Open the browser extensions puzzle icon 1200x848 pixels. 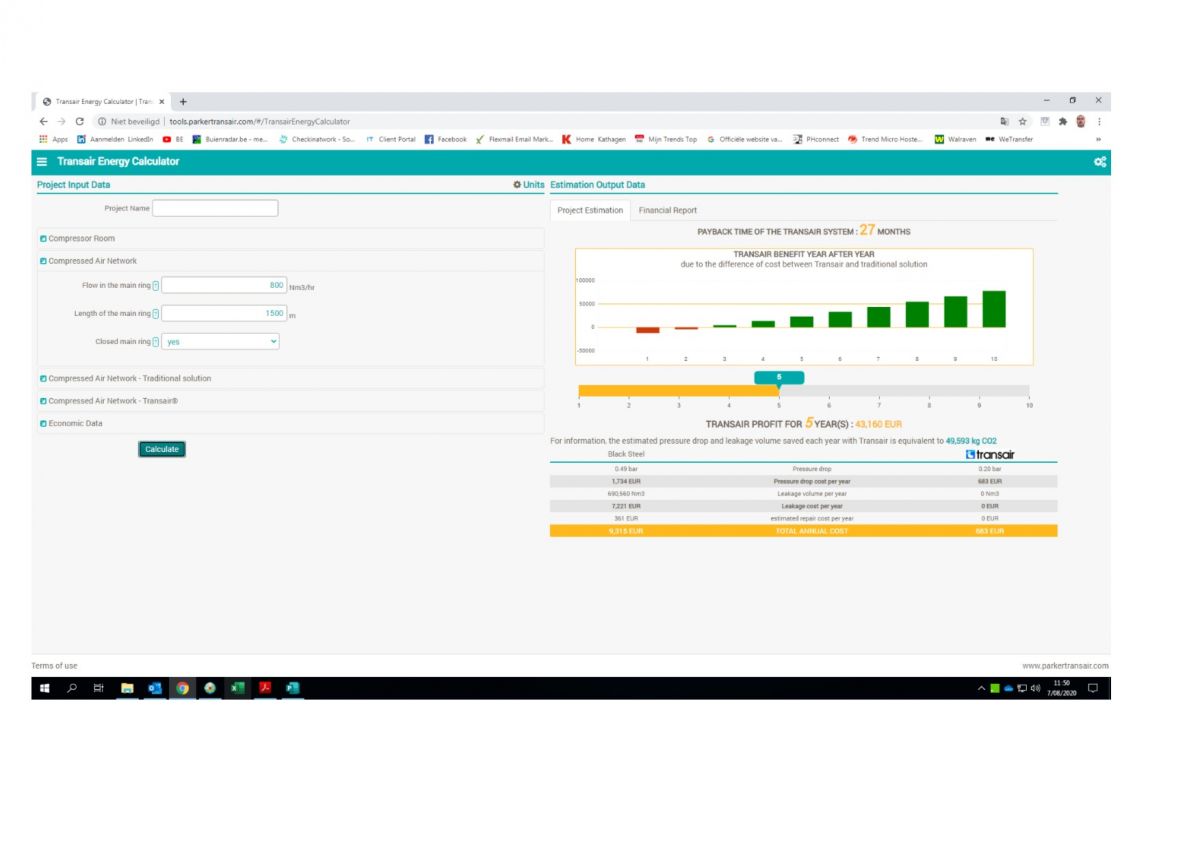1062,121
